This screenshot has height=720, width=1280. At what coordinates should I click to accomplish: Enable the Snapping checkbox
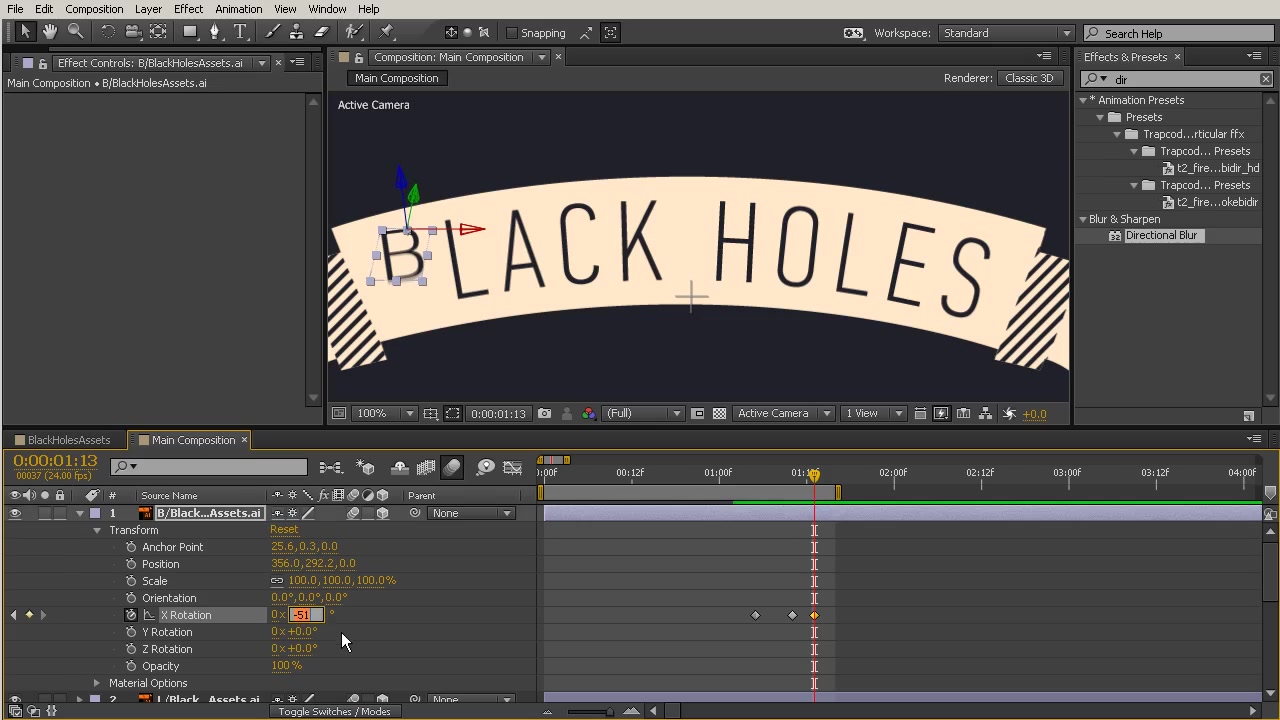512,33
